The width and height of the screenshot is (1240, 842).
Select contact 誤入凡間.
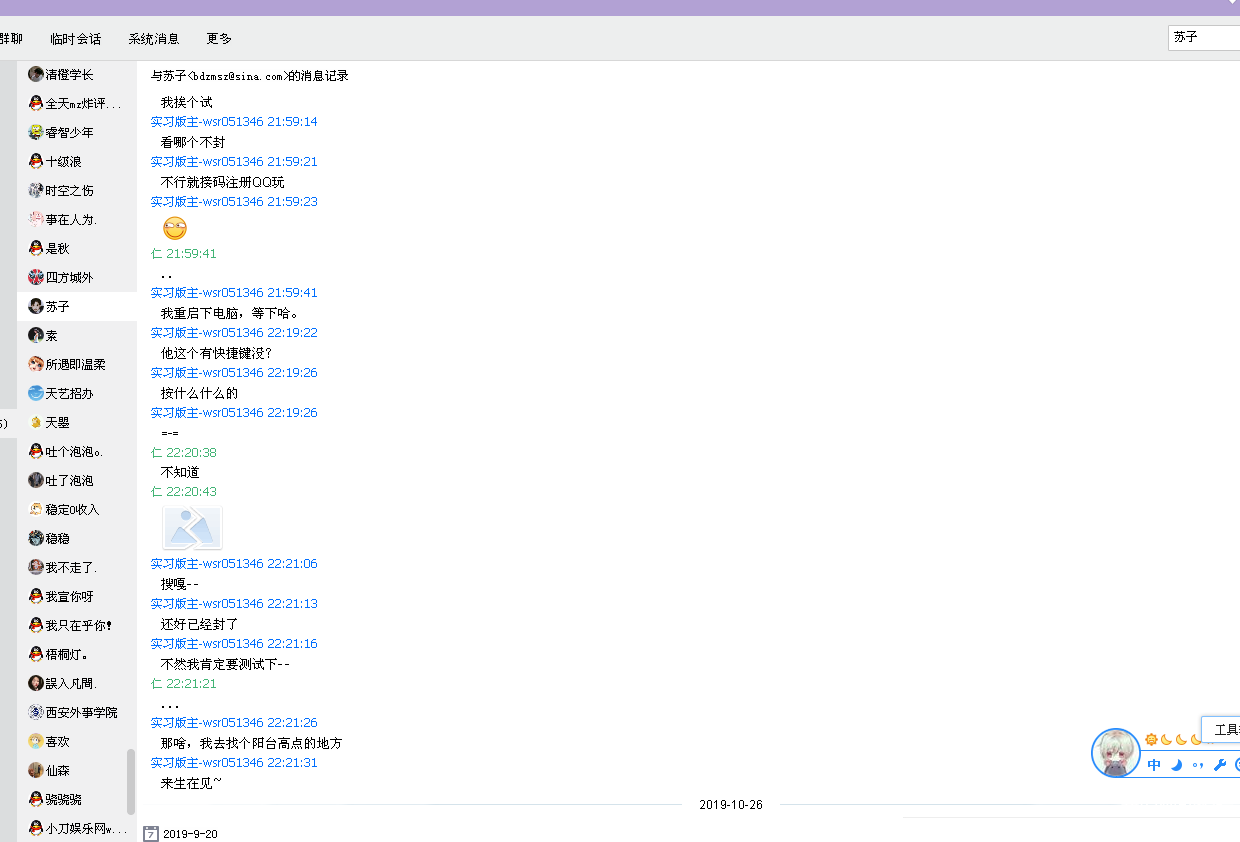pyautogui.click(x=77, y=683)
